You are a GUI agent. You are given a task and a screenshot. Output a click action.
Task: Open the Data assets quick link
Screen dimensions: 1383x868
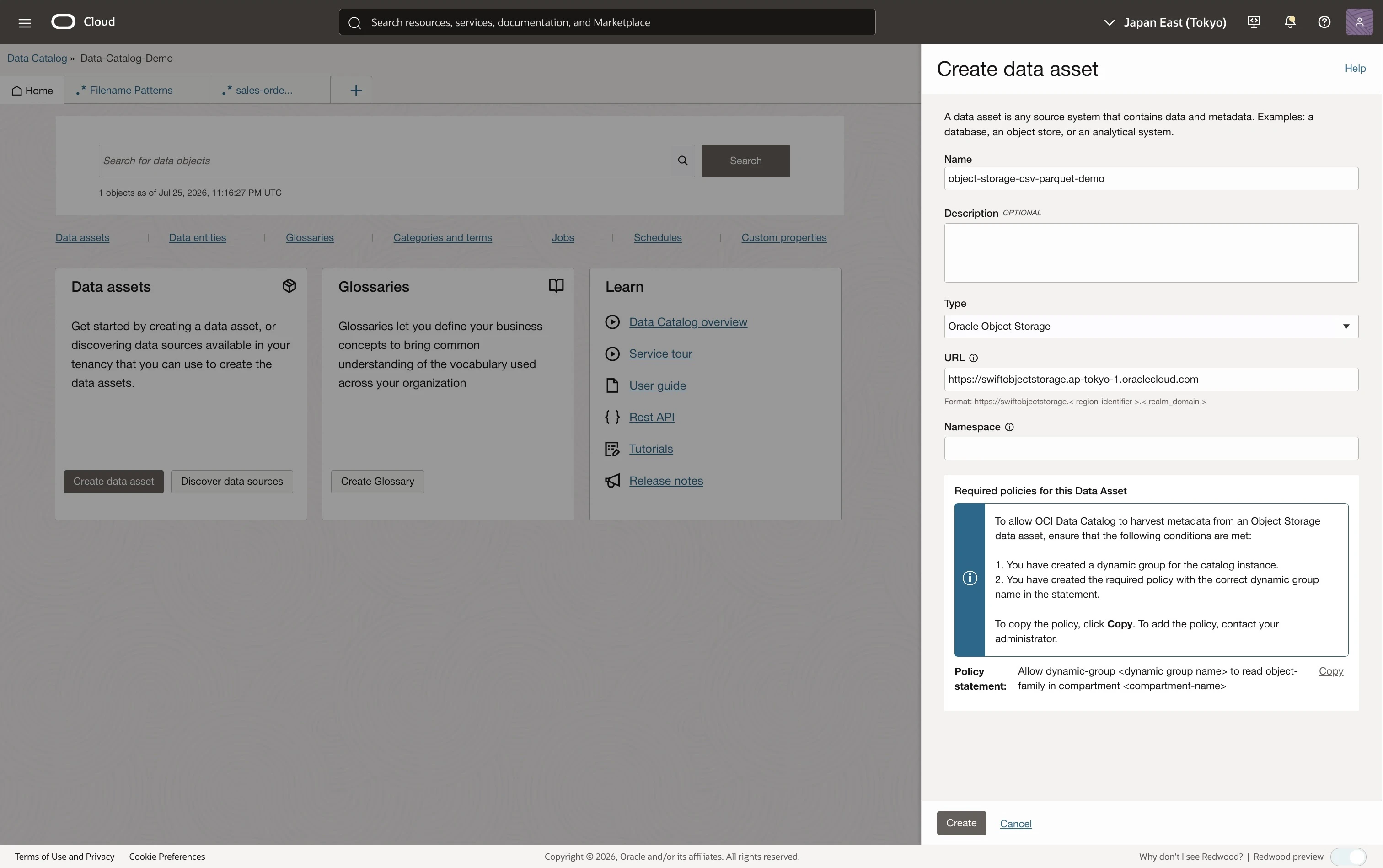point(82,238)
